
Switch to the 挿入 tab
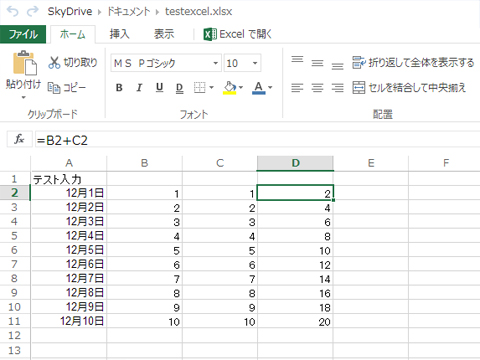119,34
